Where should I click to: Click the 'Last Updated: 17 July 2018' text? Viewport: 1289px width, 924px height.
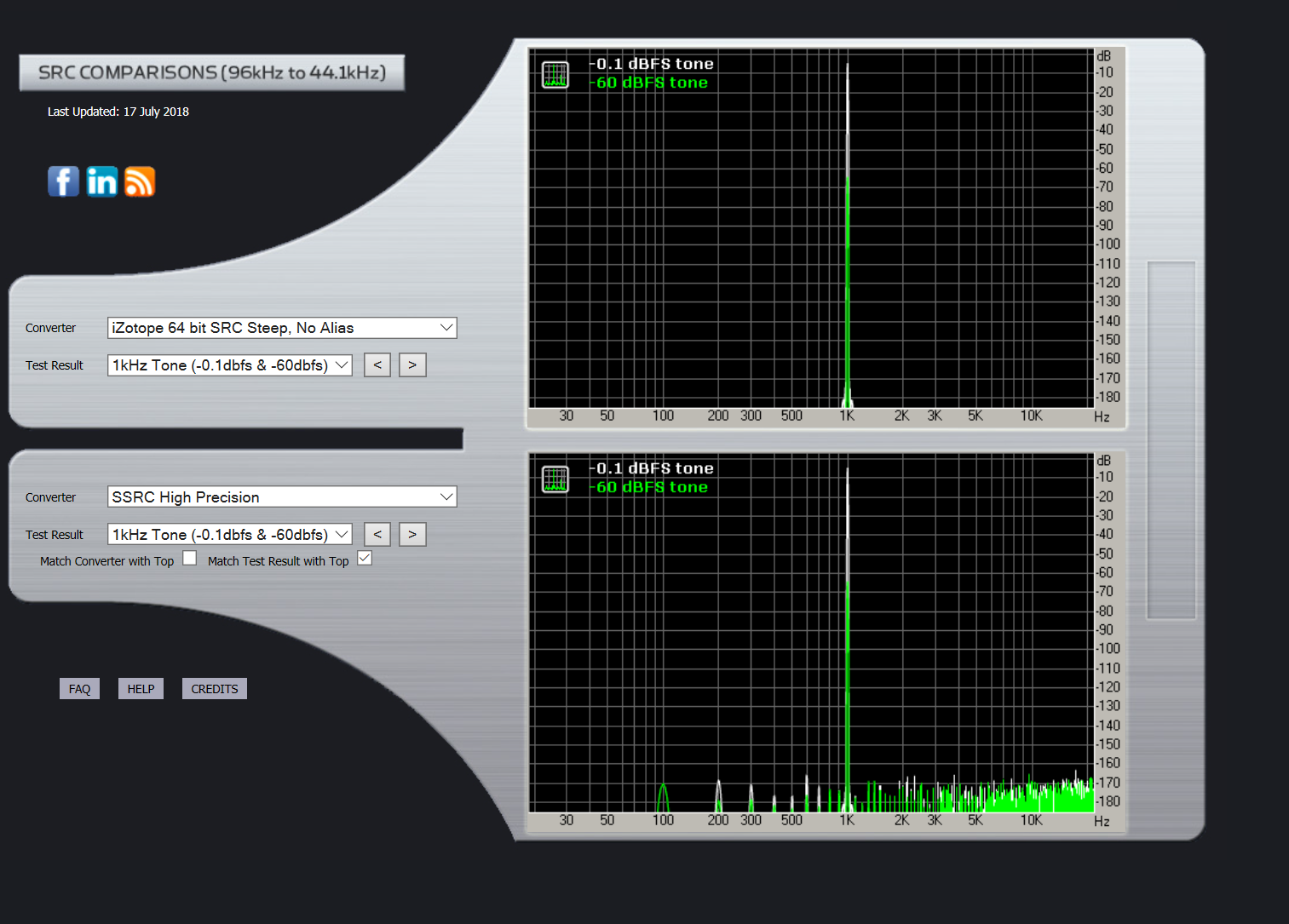(118, 112)
